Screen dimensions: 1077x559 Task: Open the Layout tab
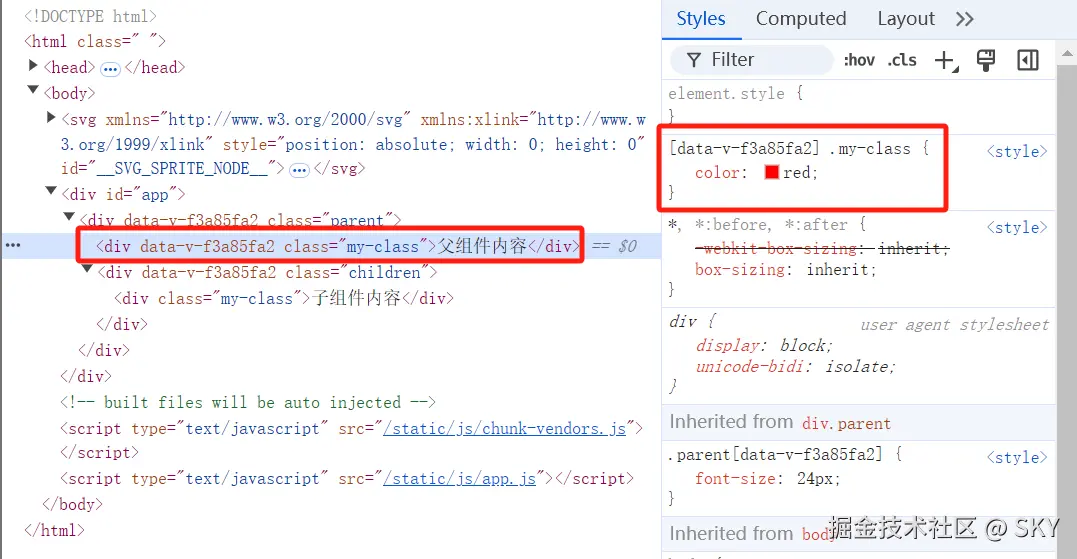tap(905, 19)
